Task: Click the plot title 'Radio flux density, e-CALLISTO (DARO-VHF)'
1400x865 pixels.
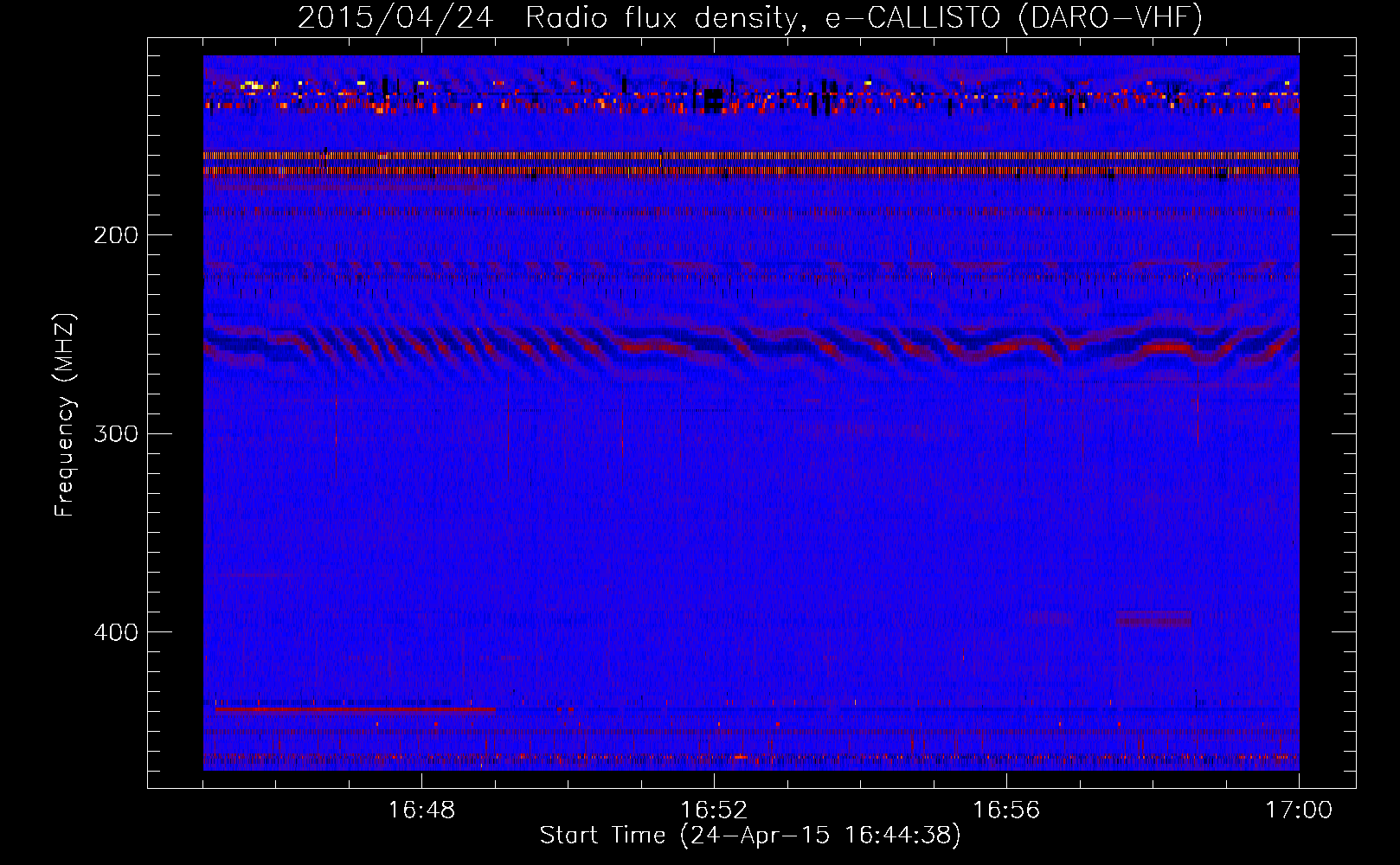Action: 864,18
